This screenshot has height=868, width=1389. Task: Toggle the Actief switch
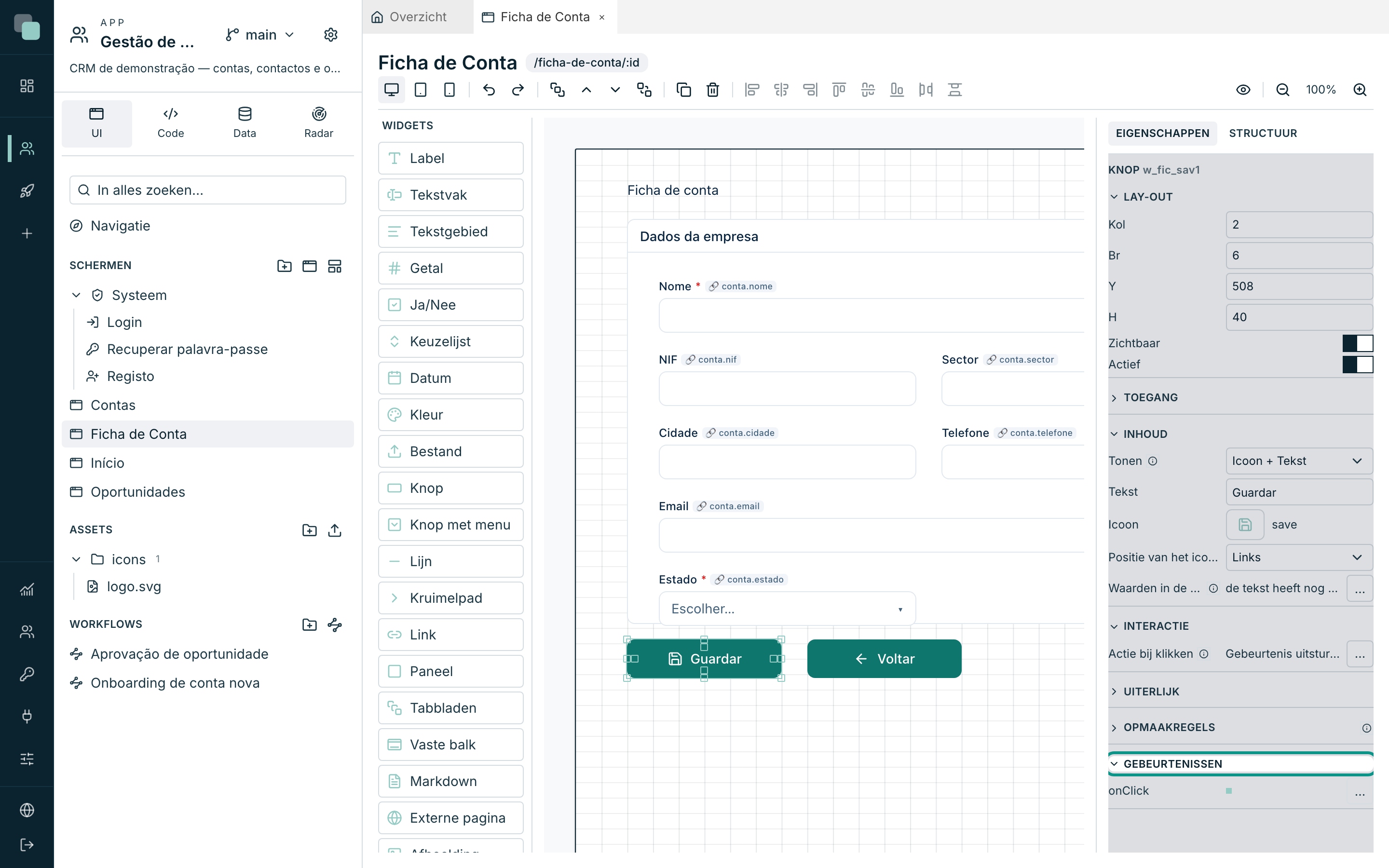pos(1358,364)
